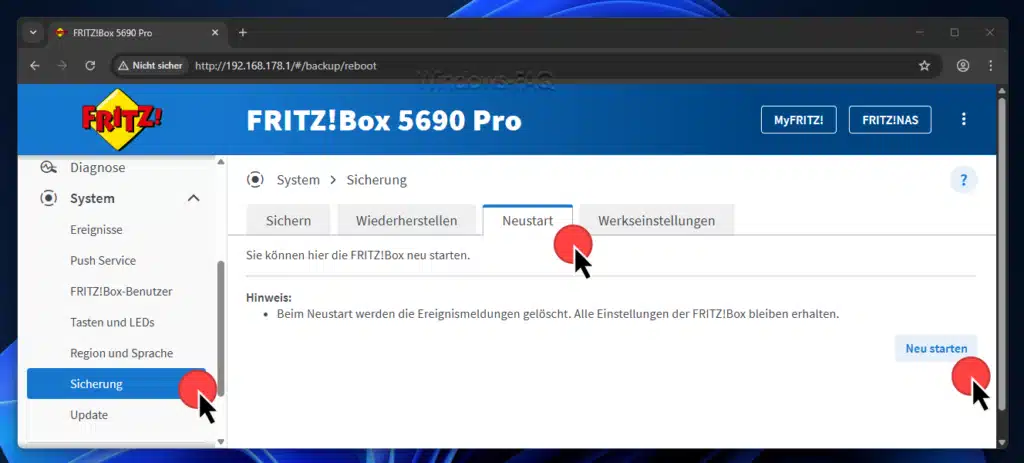Open the tab search dropdown arrow
1024x463 pixels.
pos(33,33)
